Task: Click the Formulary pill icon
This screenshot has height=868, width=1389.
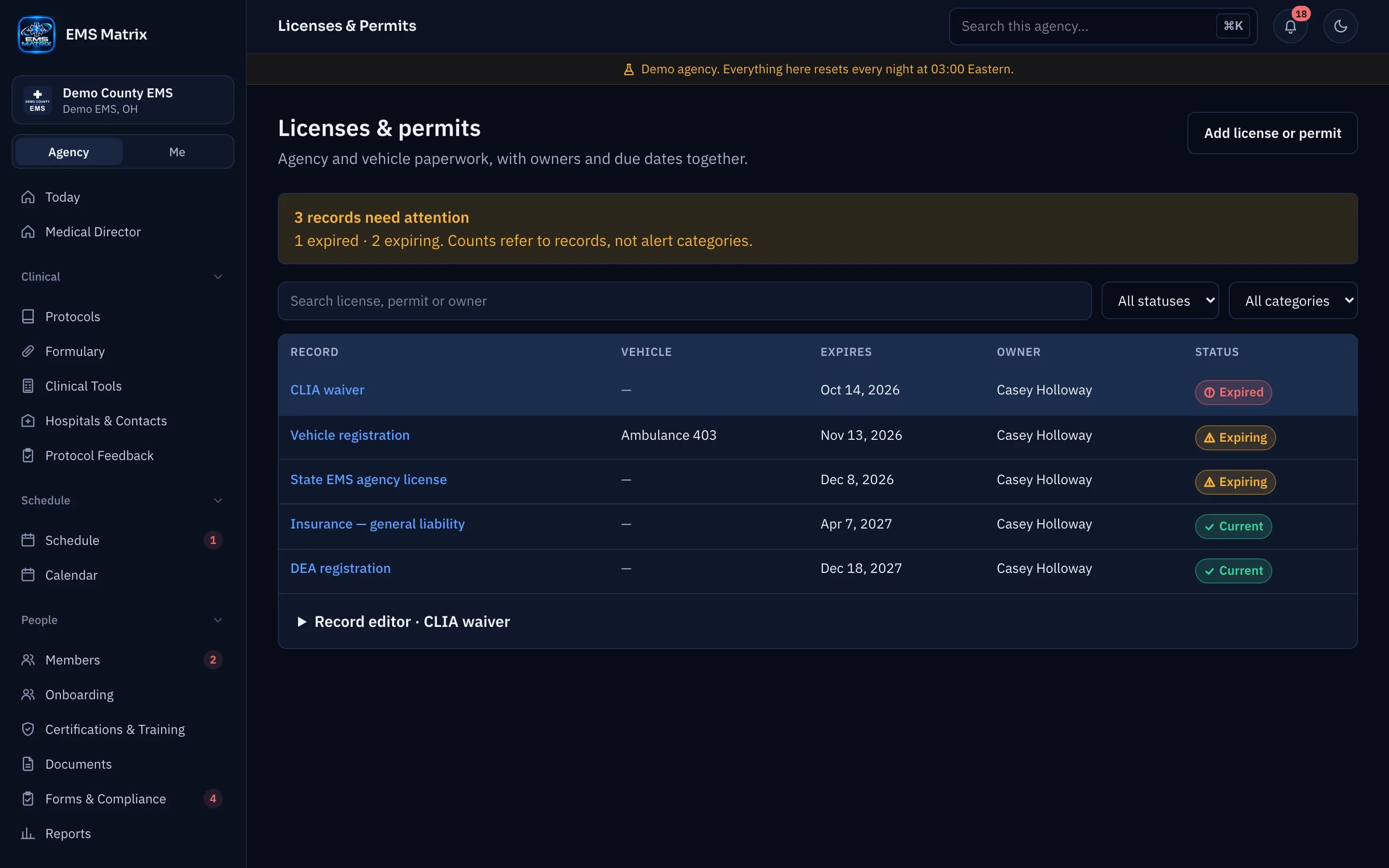Action: tap(28, 352)
